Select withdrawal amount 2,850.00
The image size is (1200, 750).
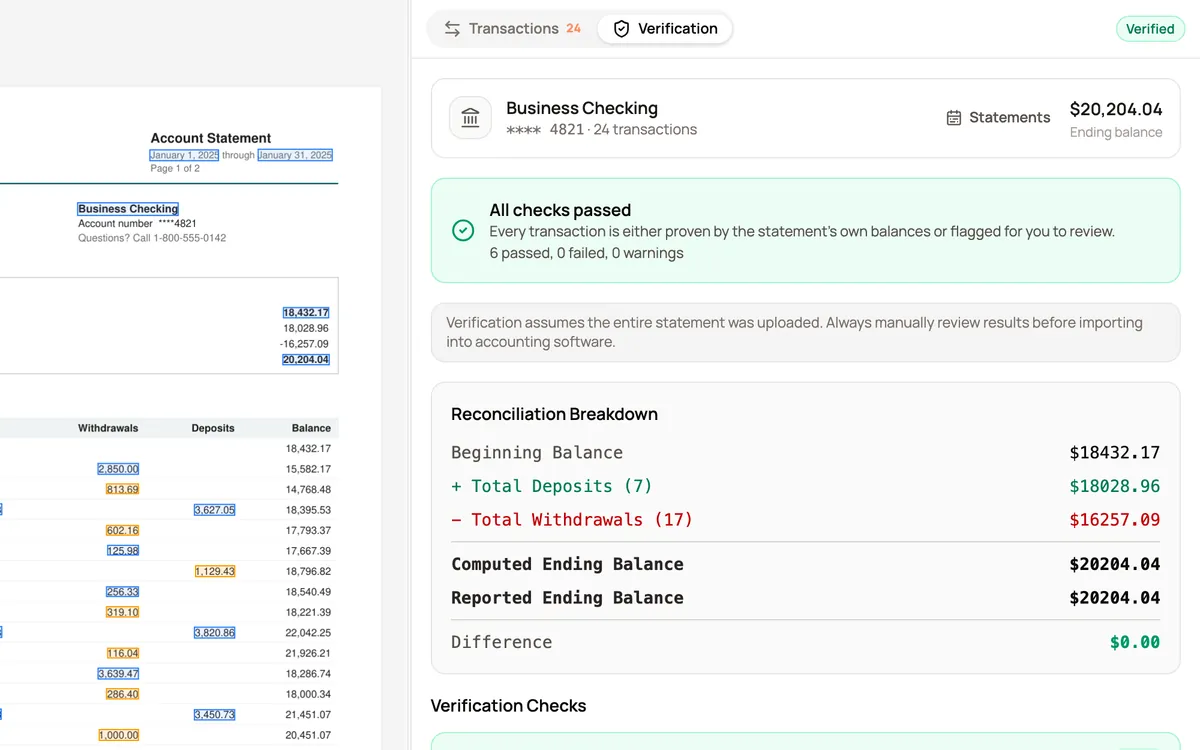pos(118,469)
